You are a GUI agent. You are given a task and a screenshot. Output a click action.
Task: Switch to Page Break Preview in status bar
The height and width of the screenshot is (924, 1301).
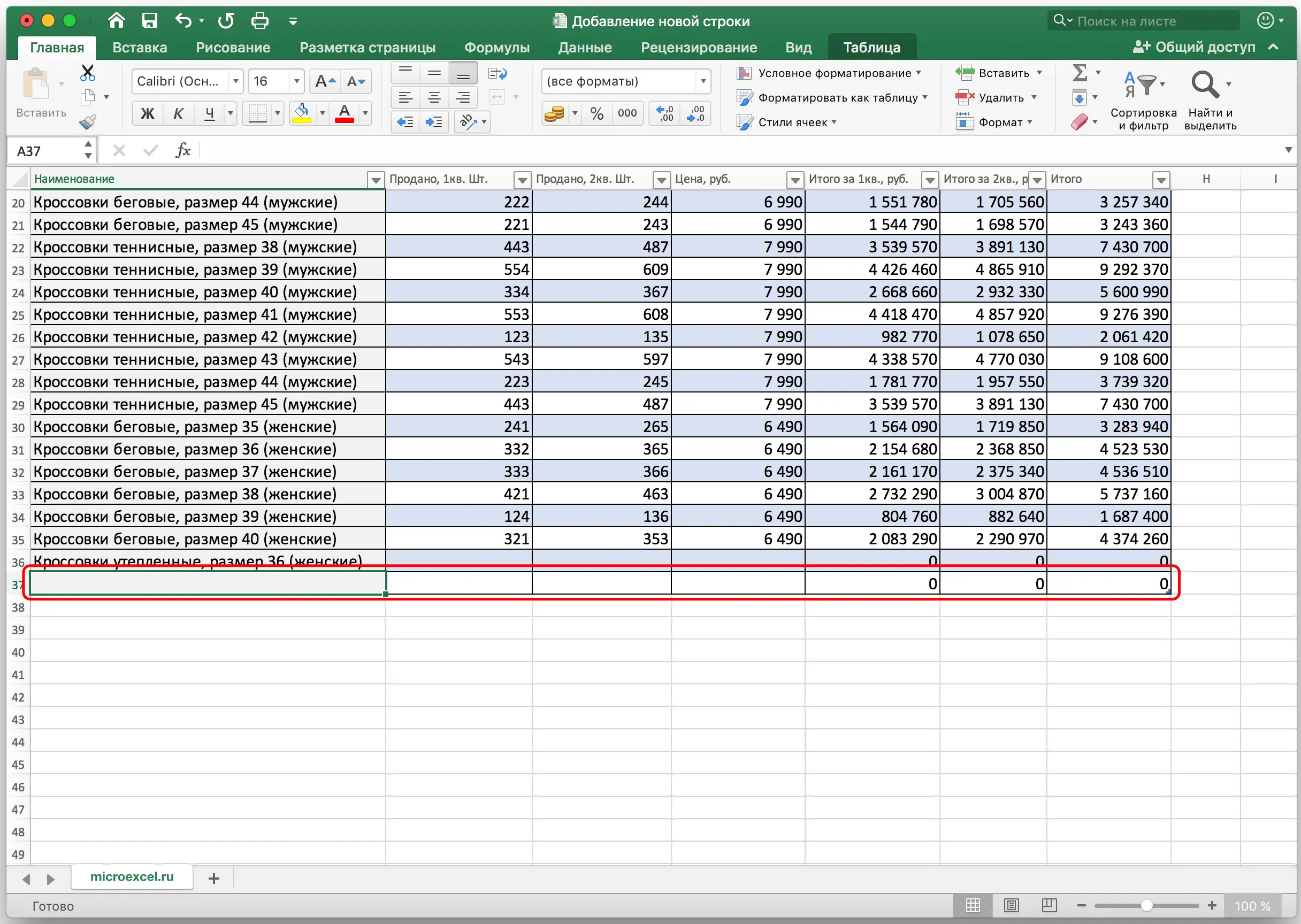click(x=1049, y=905)
